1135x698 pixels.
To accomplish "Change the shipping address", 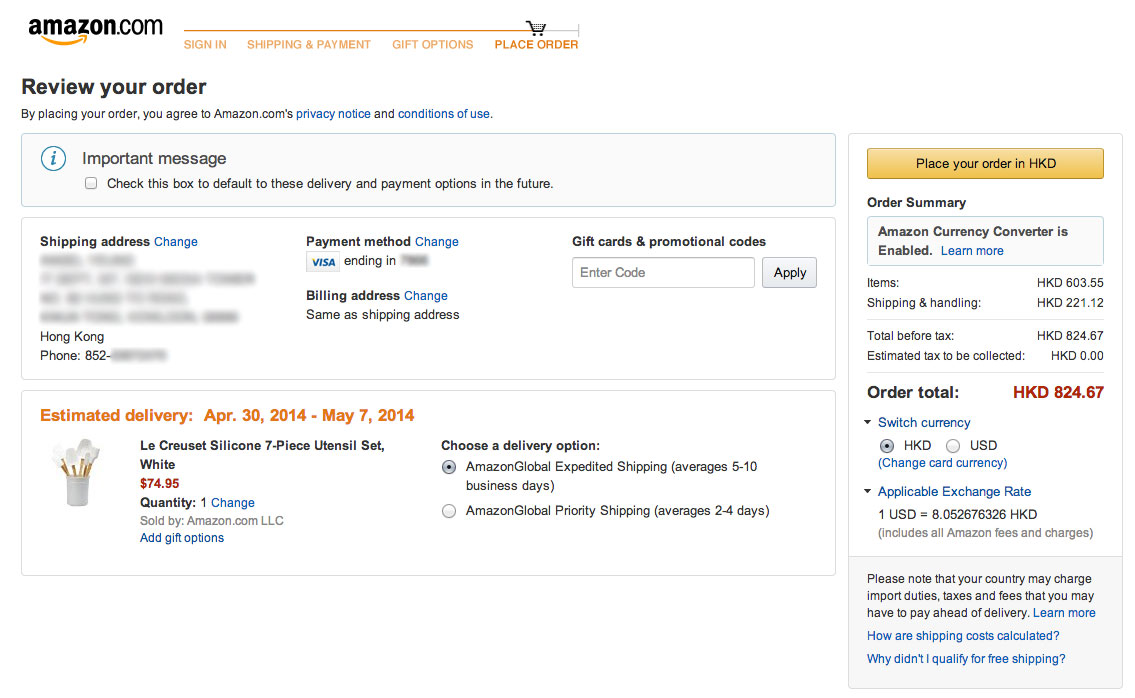I will tap(175, 241).
